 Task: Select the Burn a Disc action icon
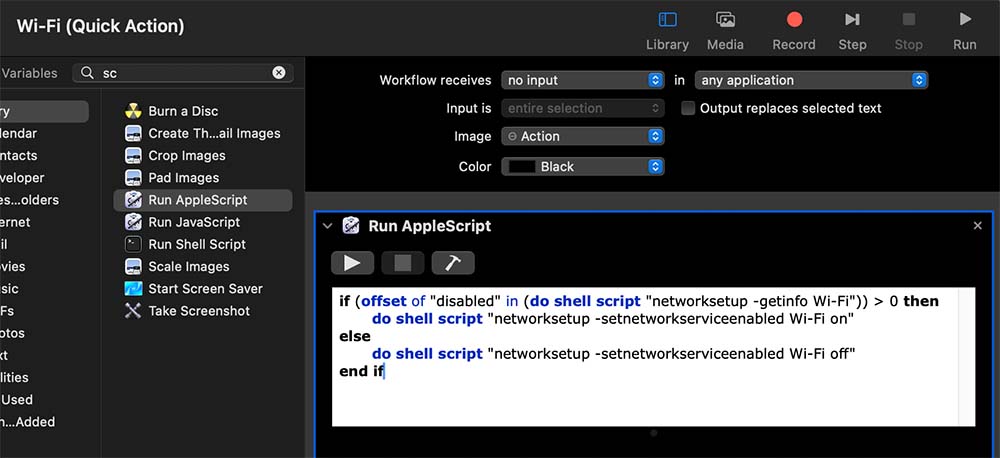tap(133, 111)
